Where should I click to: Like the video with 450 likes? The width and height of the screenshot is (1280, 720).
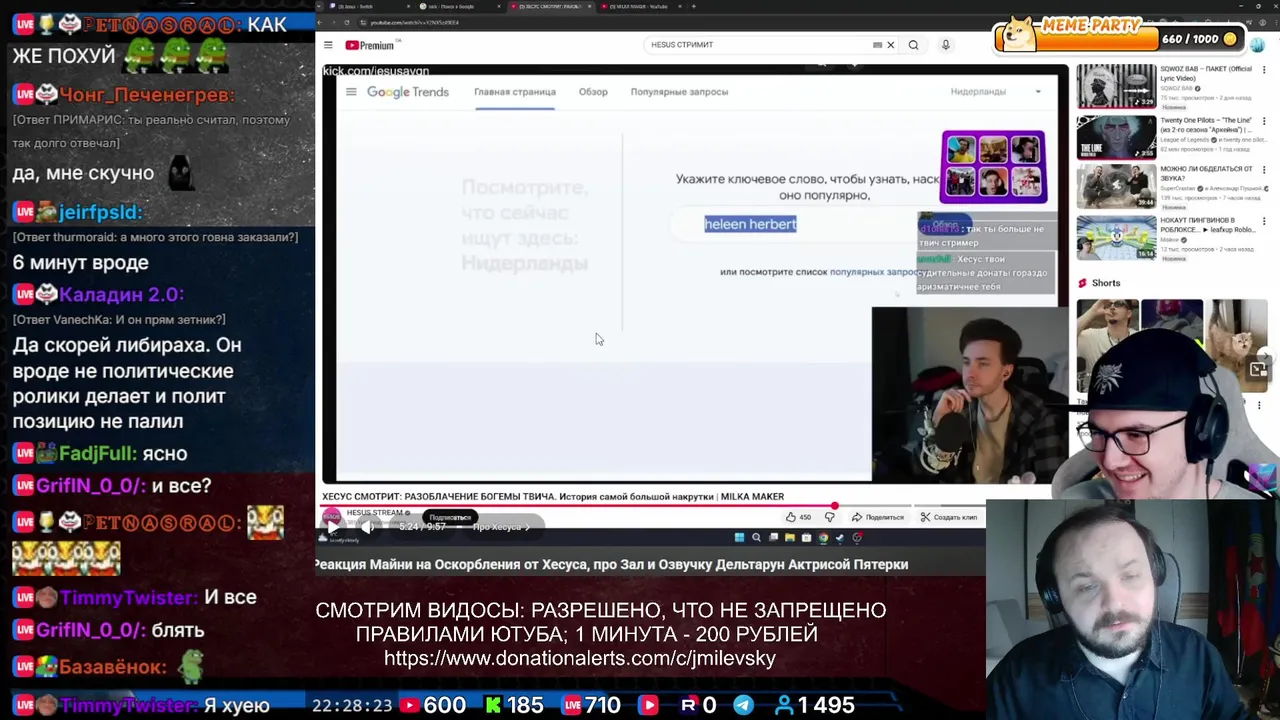798,517
